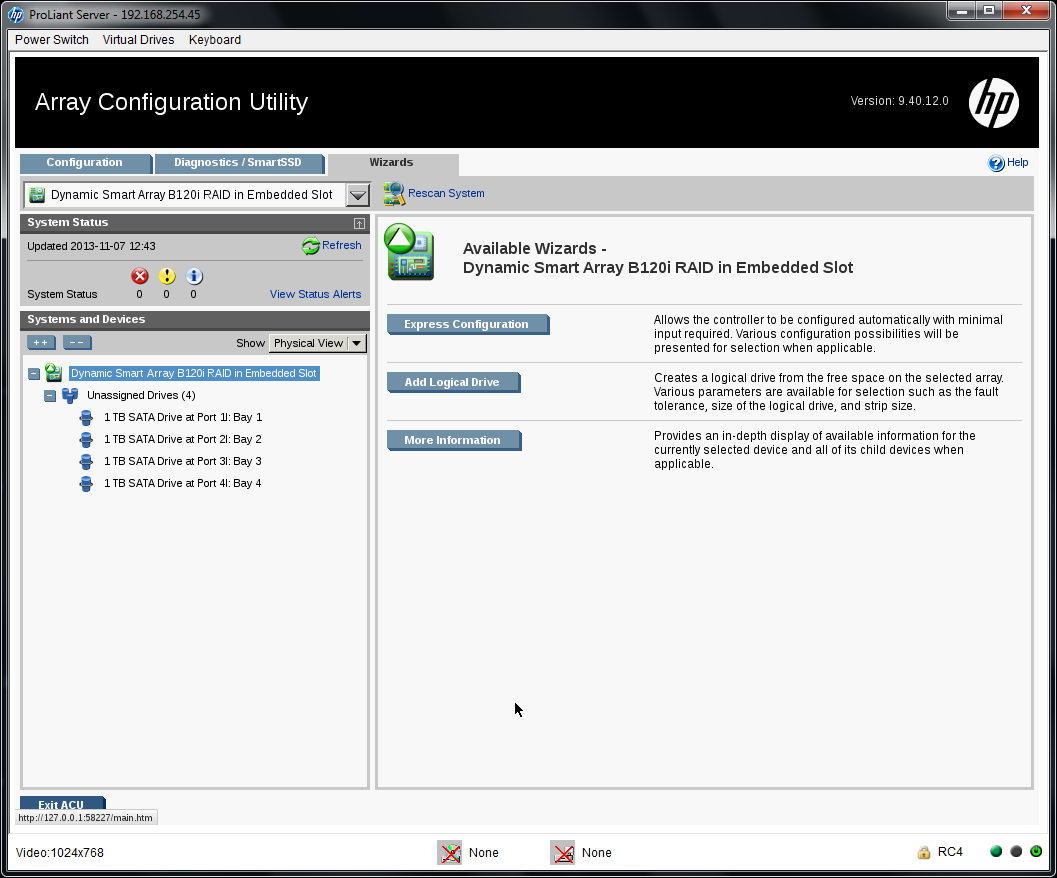Select 1 TB SATA Drive at Port 2I: Bay 2
The width and height of the screenshot is (1057, 878).
tap(183, 439)
